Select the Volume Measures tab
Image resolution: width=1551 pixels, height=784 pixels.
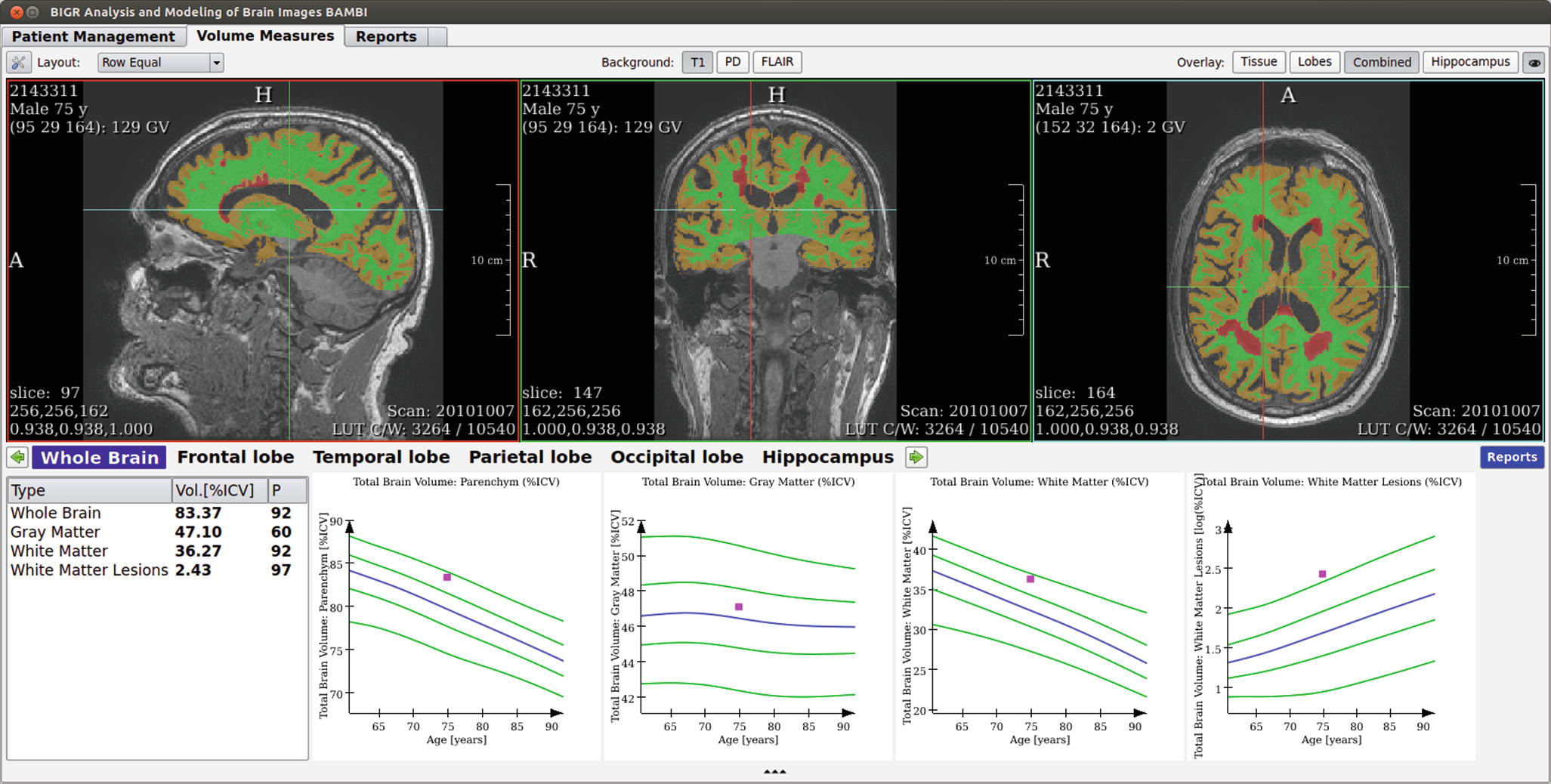point(265,35)
